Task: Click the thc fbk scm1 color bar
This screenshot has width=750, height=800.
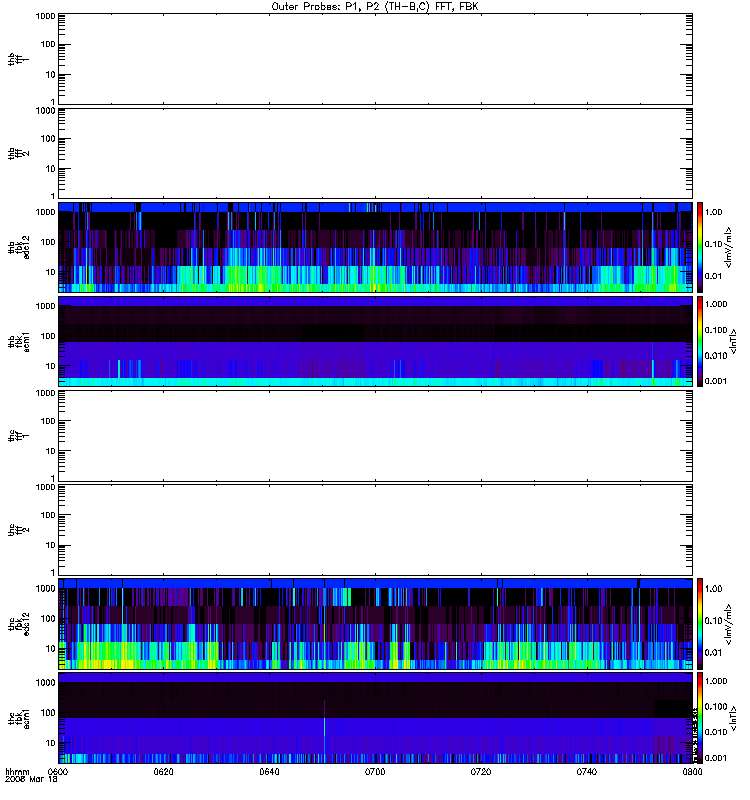Action: point(700,718)
